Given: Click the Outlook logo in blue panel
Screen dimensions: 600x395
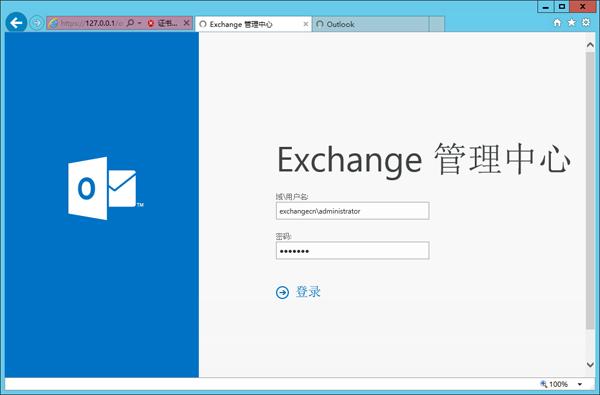Looking at the screenshot, I should click(x=106, y=188).
